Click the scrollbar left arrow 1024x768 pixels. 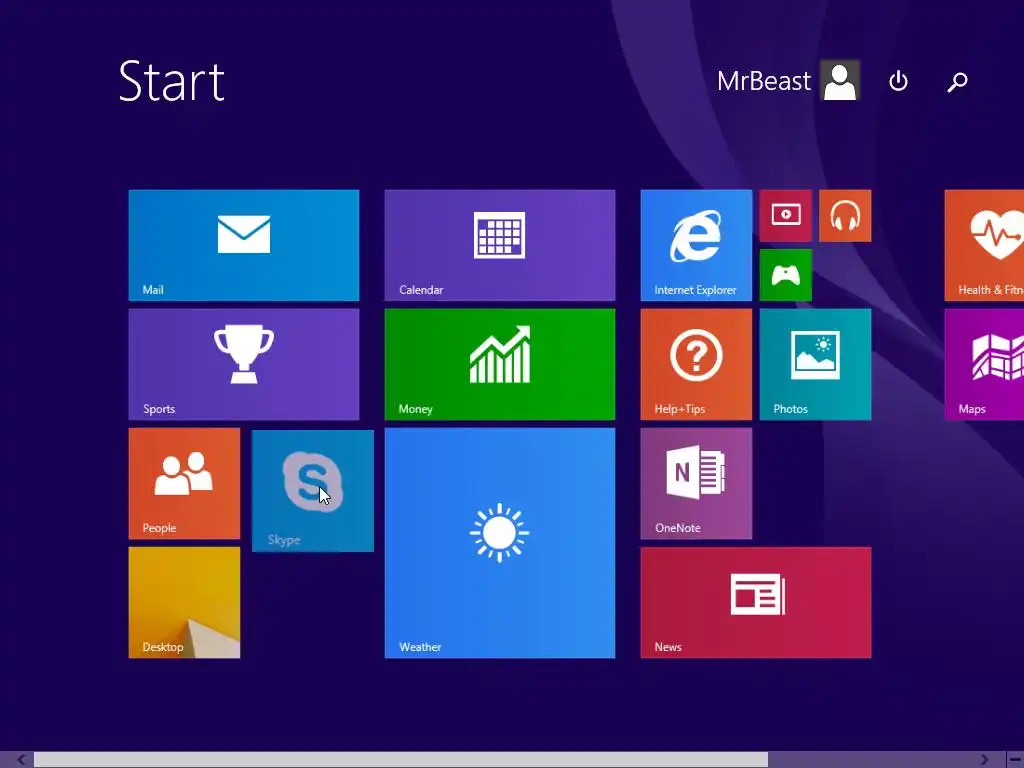point(21,760)
